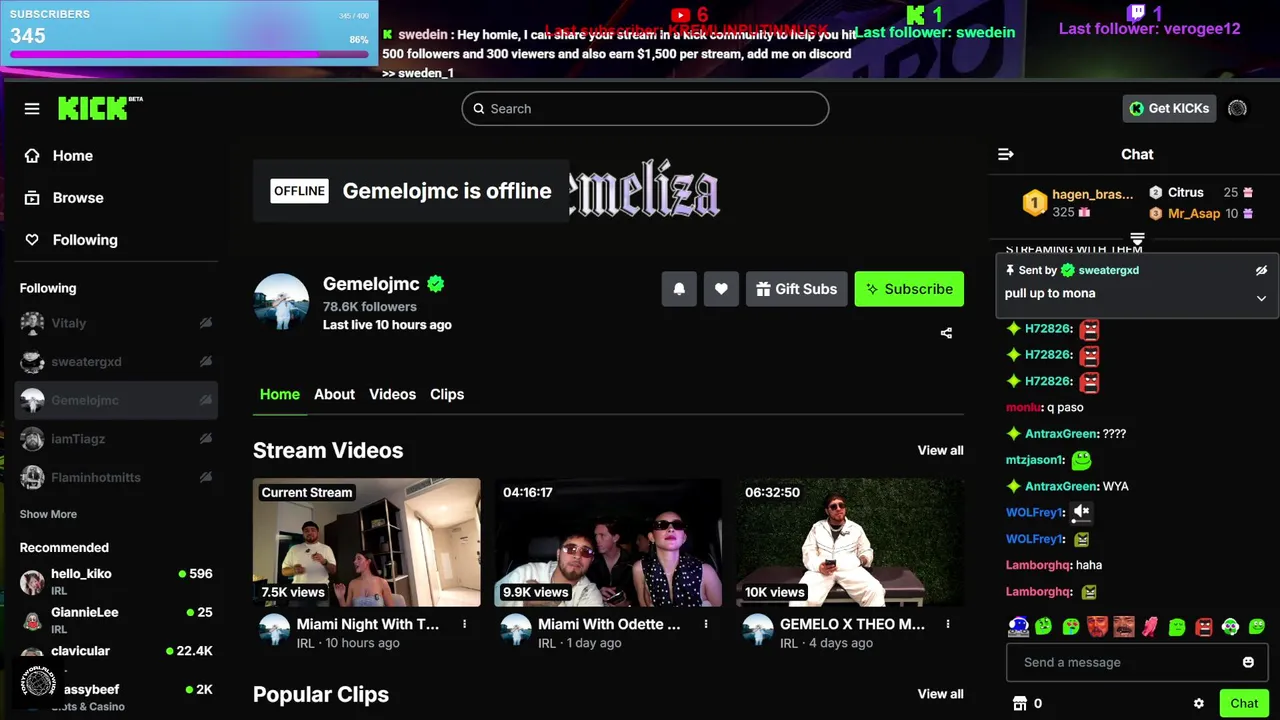Toggle Gemelojmc offline indicator in sidebar
The width and height of the screenshot is (1280, 720).
point(205,400)
